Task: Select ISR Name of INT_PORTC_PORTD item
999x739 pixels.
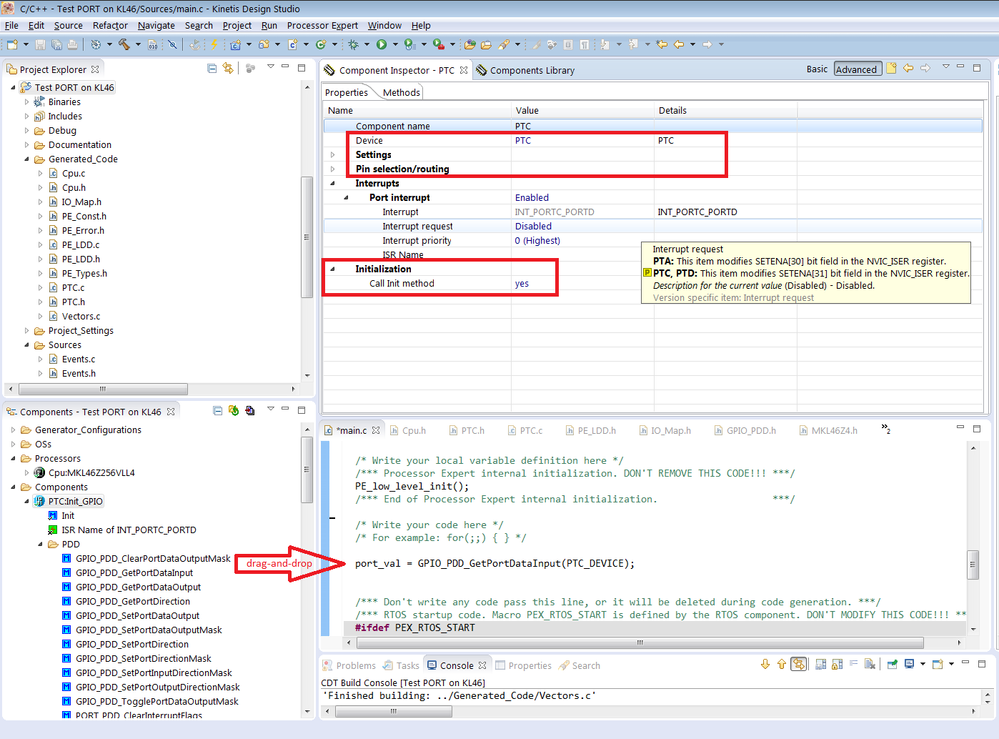Action: tap(129, 530)
